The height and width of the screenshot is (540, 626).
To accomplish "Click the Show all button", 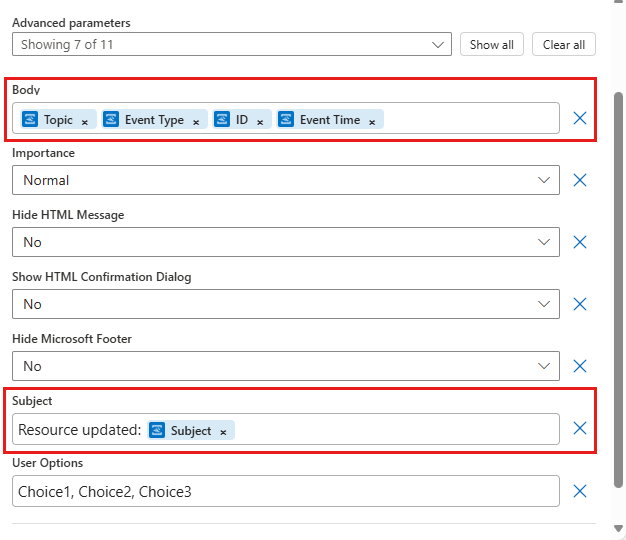I will [x=491, y=44].
